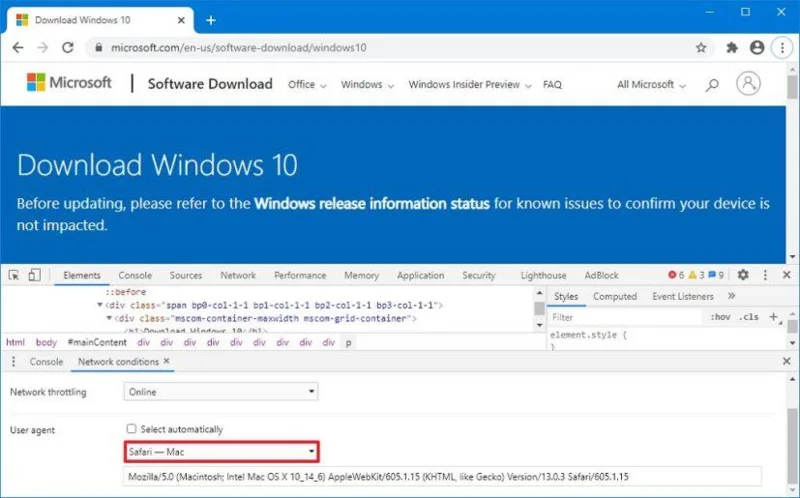Click the yellow warnings count badge
The image size is (800, 498).
coord(696,275)
